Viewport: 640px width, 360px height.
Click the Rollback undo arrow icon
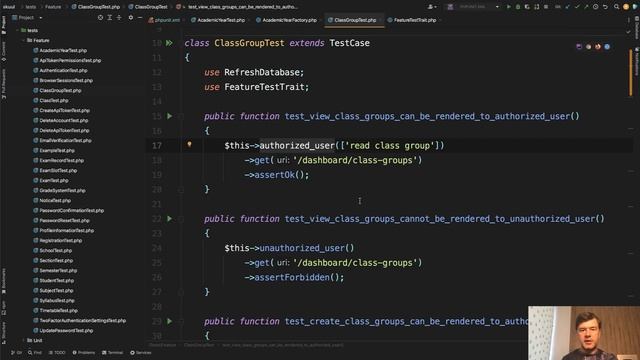pos(605,7)
